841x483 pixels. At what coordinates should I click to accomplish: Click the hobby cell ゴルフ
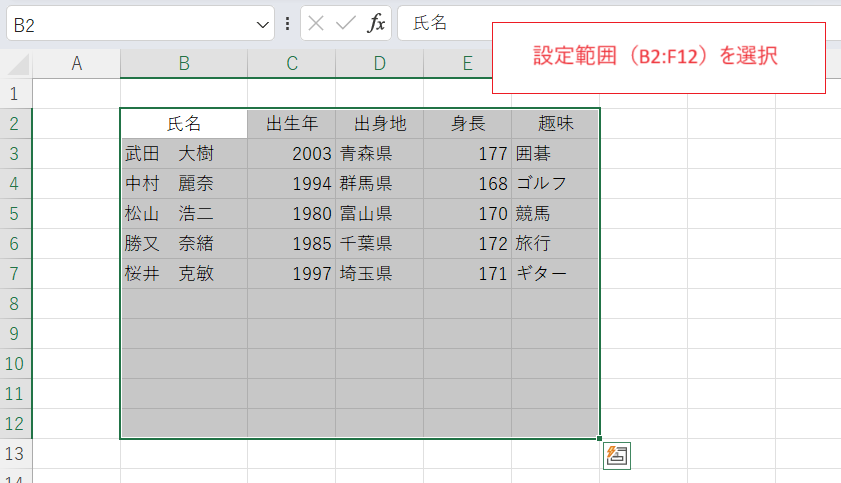(x=555, y=184)
